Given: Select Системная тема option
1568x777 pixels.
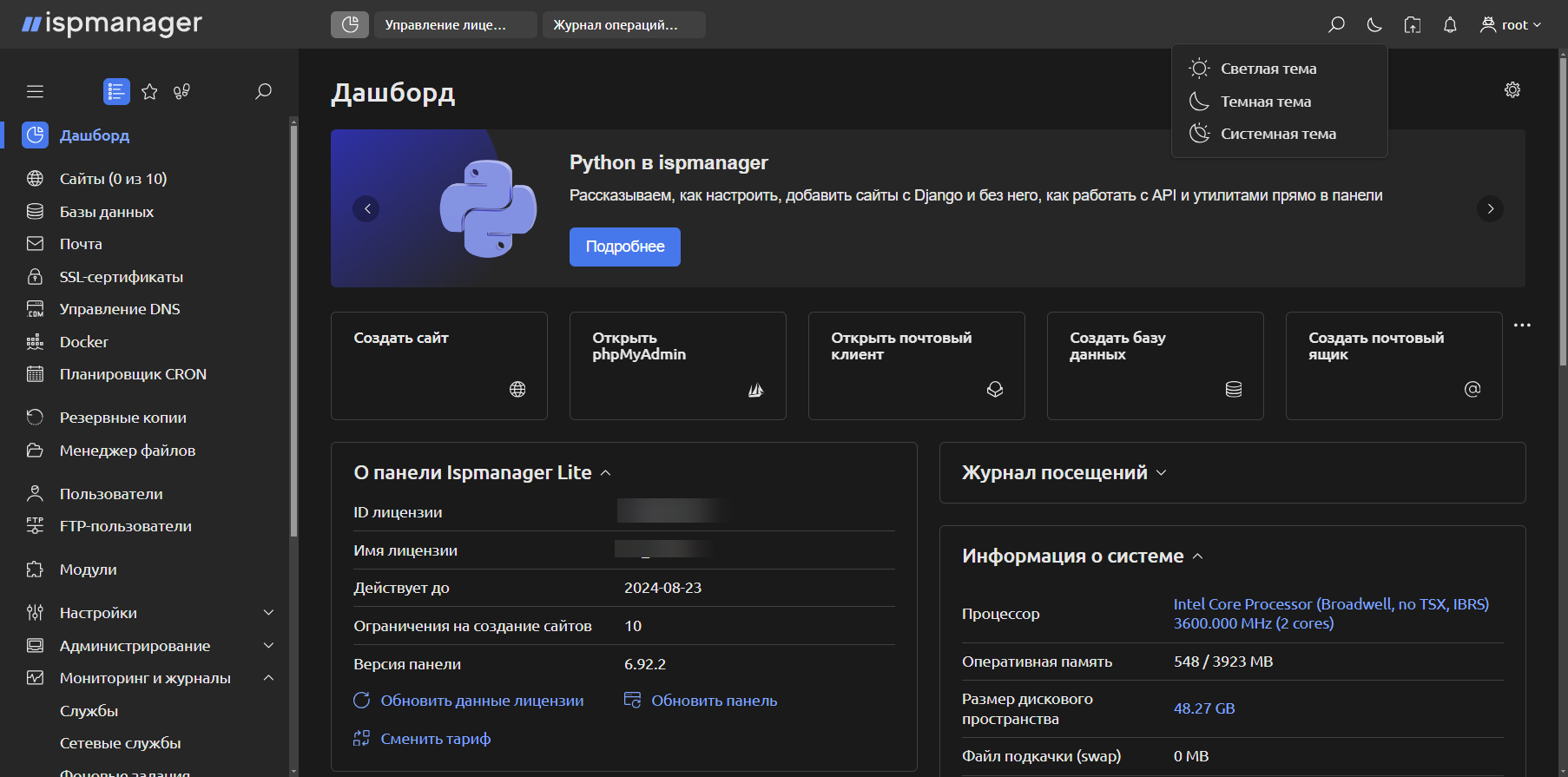Looking at the screenshot, I should [x=1279, y=134].
